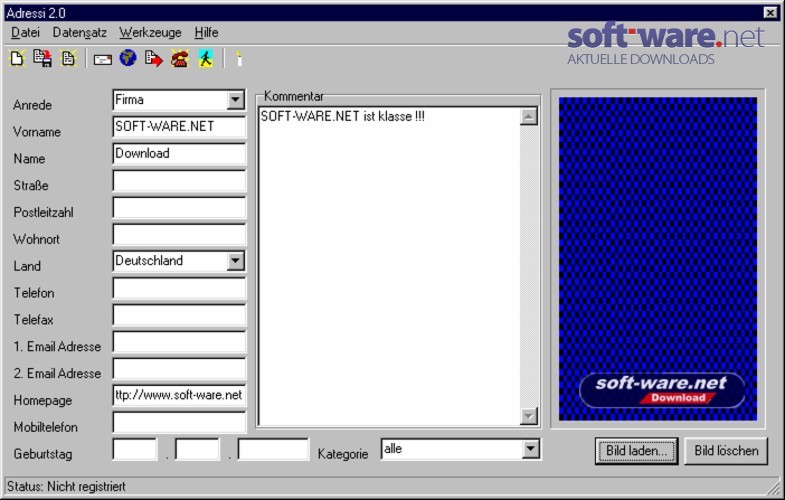Screen dimensions: 785x500
Task: Click the Geburtstag month field
Action: click(197, 449)
